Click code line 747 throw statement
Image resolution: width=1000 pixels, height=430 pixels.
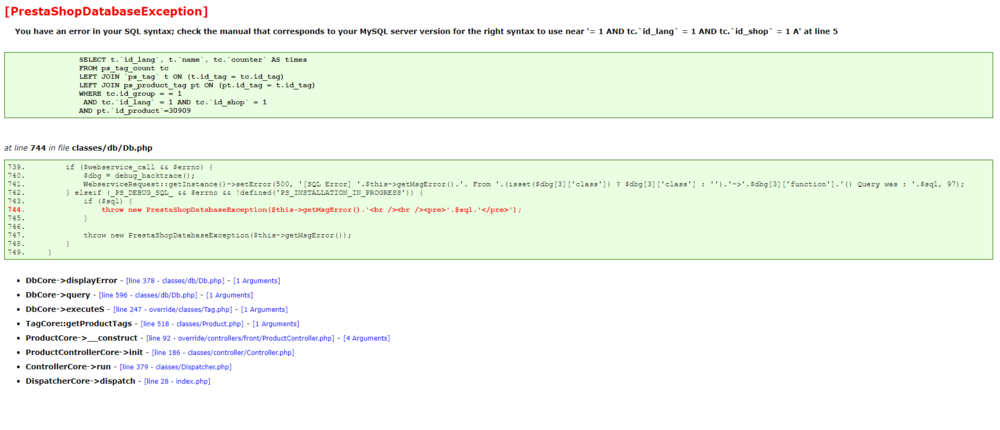(x=217, y=235)
